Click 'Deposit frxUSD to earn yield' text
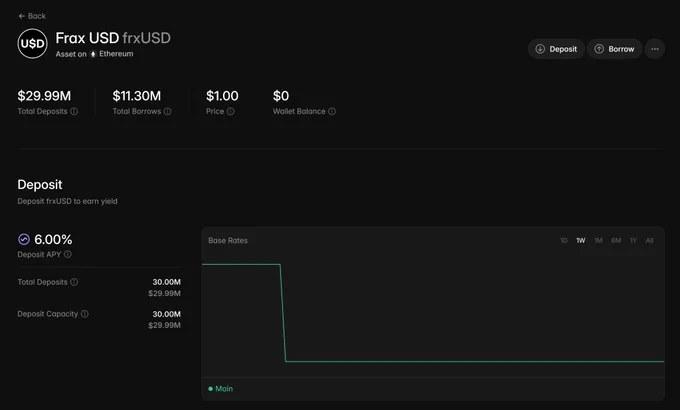This screenshot has width=680, height=410. pos(67,201)
